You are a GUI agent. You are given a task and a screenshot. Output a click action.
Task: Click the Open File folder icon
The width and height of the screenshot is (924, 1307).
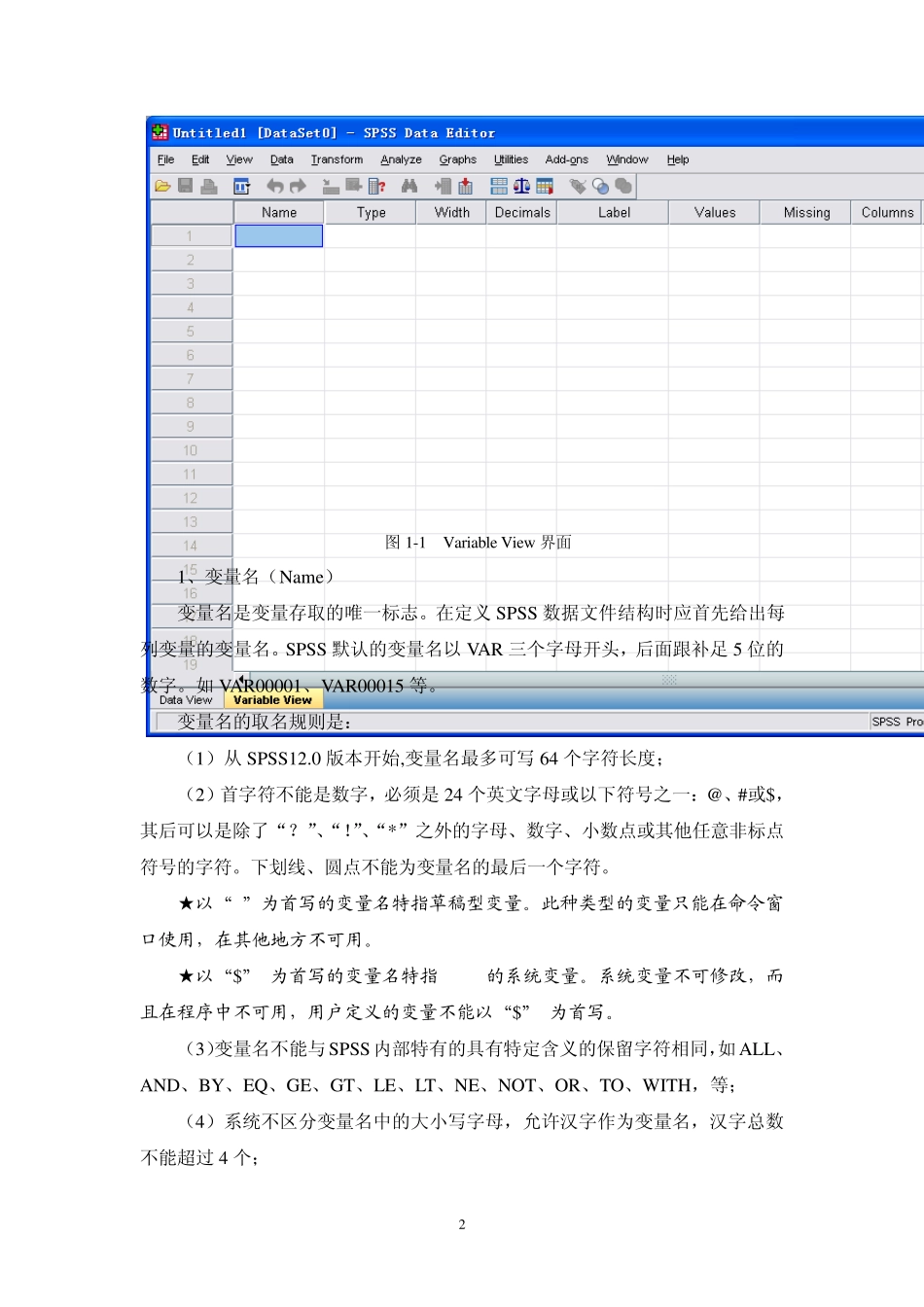coord(162,187)
